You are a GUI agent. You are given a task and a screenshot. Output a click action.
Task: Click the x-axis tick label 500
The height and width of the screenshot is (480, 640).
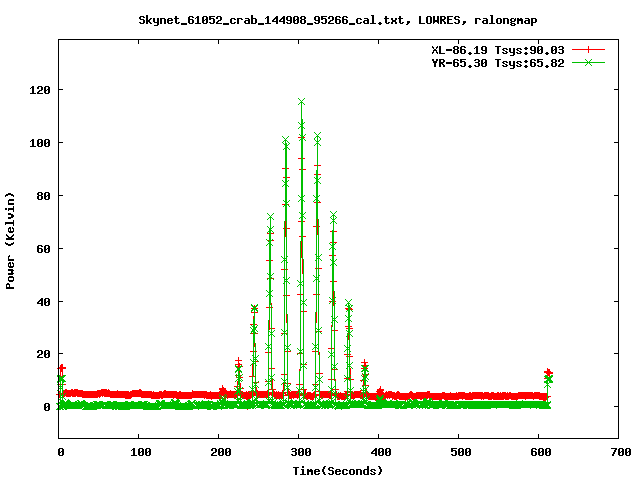[x=459, y=452]
